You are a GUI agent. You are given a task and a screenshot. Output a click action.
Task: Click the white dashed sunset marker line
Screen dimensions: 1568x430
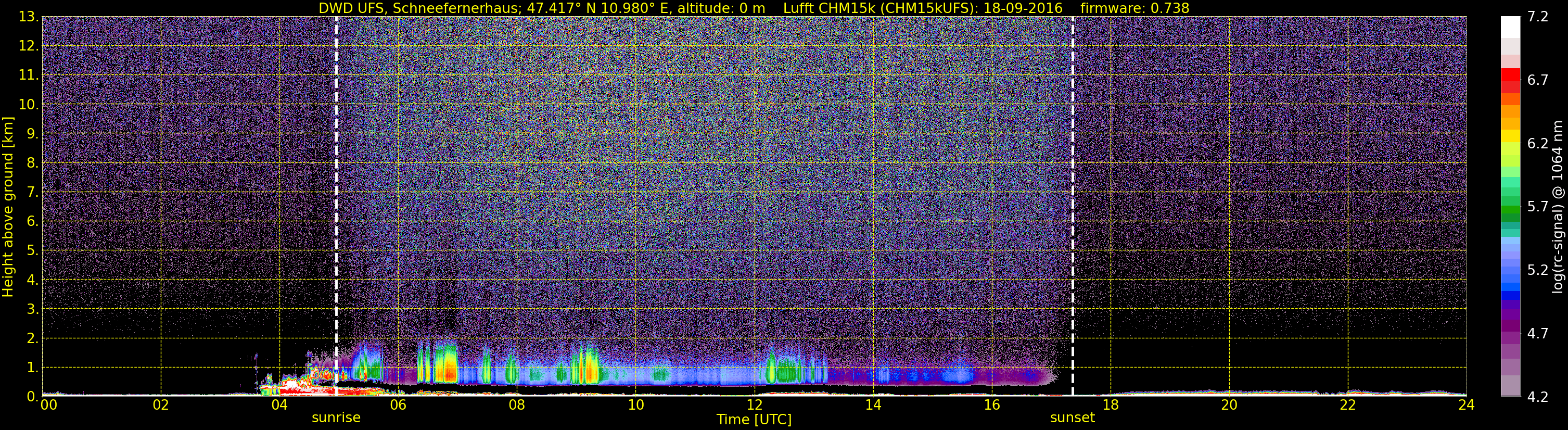(1073, 206)
